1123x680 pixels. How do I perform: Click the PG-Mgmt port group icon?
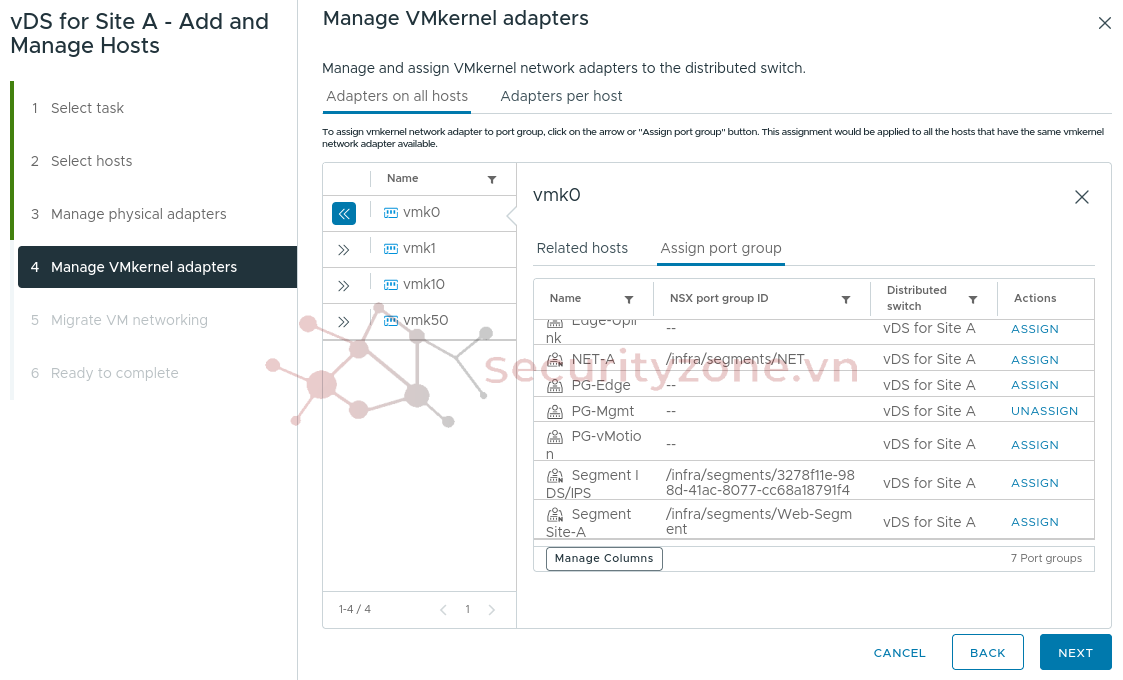tap(555, 411)
